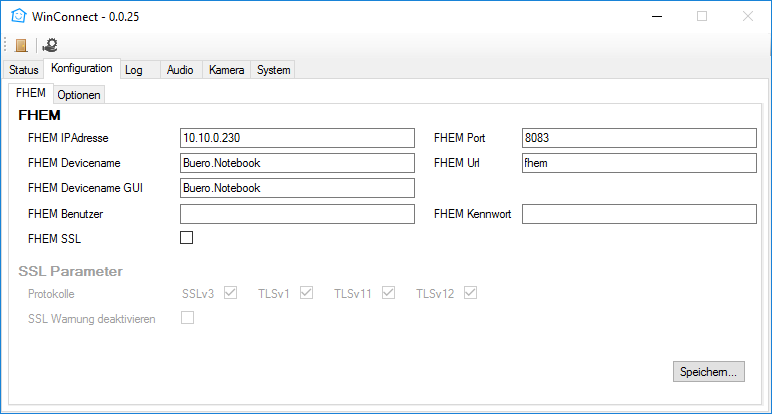Click the webcam icon in toolbar
Image resolution: width=772 pixels, height=414 pixels.
tap(50, 45)
